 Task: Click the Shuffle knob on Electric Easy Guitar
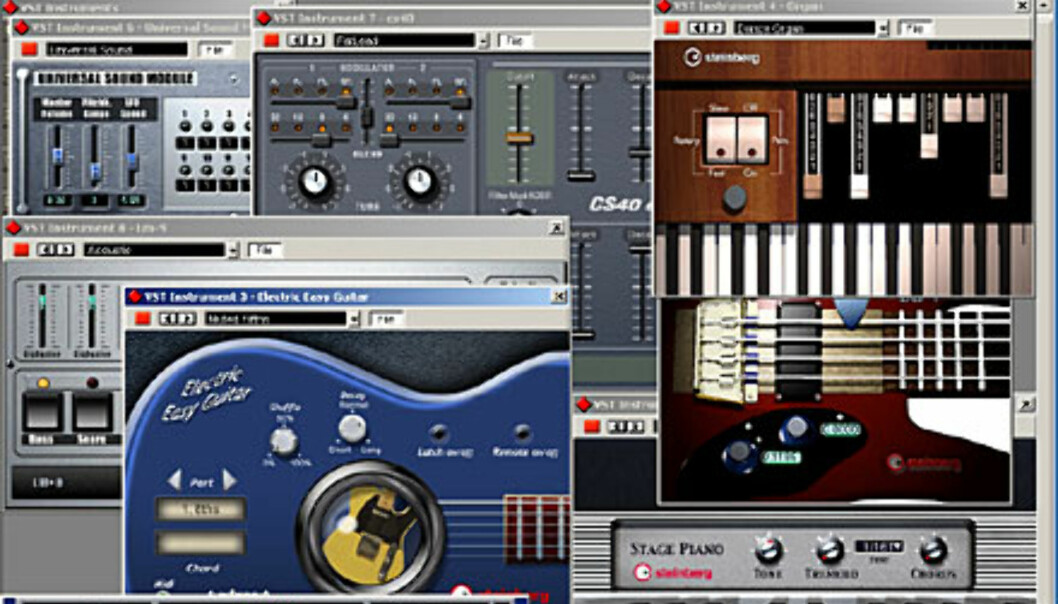(x=283, y=441)
